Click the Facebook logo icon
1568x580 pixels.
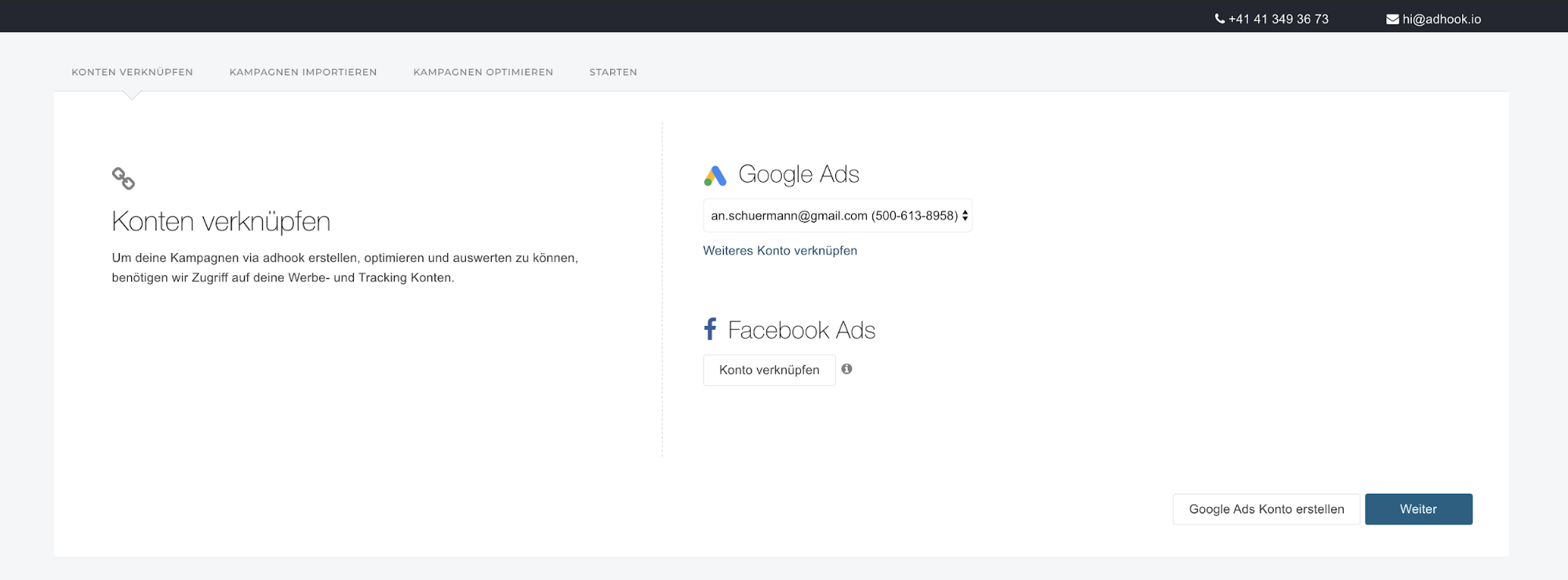point(710,329)
